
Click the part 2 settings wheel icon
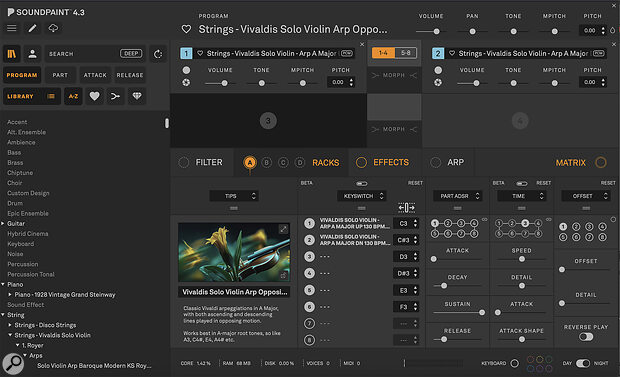(438, 82)
